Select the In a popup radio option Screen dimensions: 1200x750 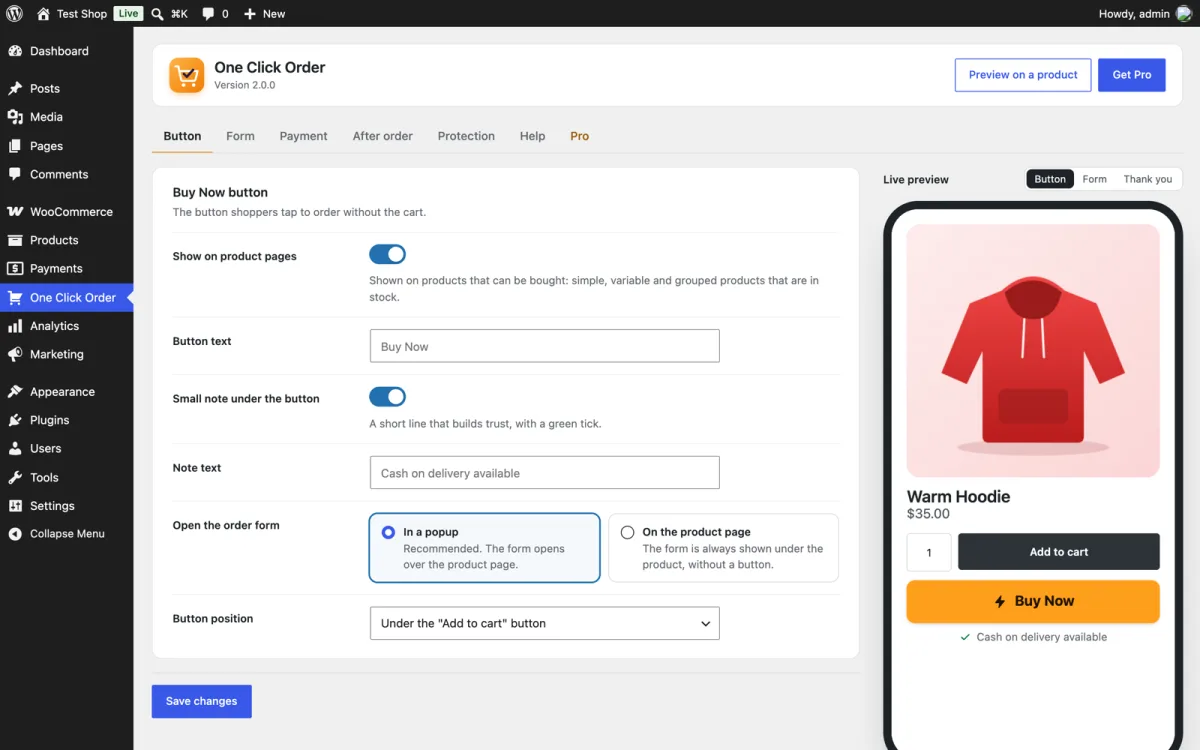coord(388,532)
